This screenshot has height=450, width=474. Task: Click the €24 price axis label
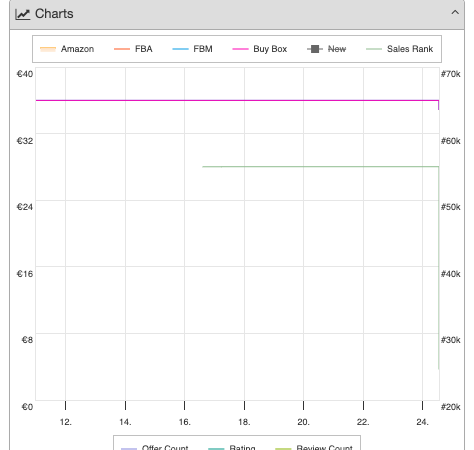point(25,207)
